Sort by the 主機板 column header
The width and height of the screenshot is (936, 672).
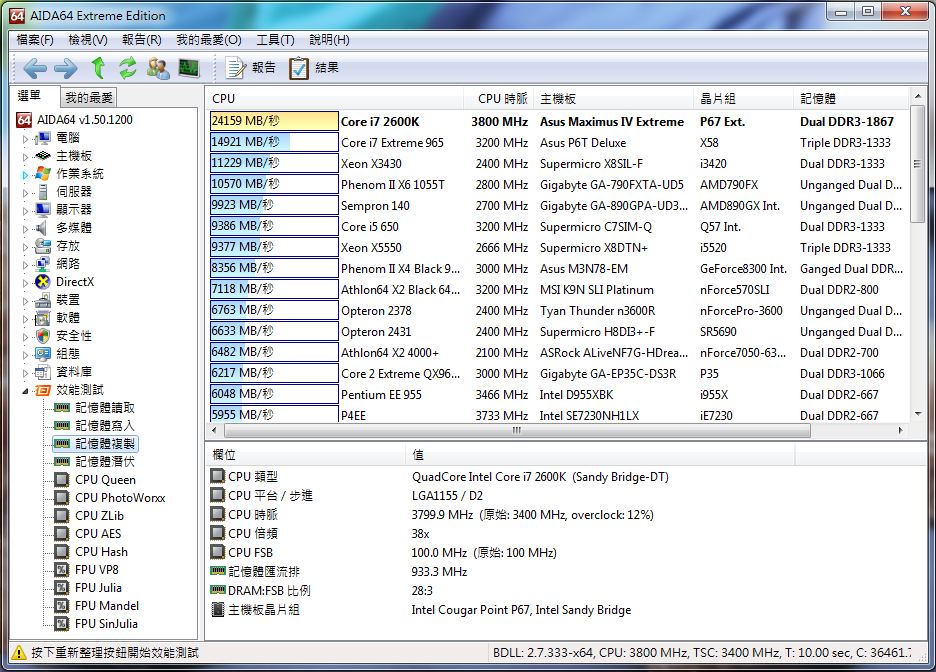click(614, 99)
